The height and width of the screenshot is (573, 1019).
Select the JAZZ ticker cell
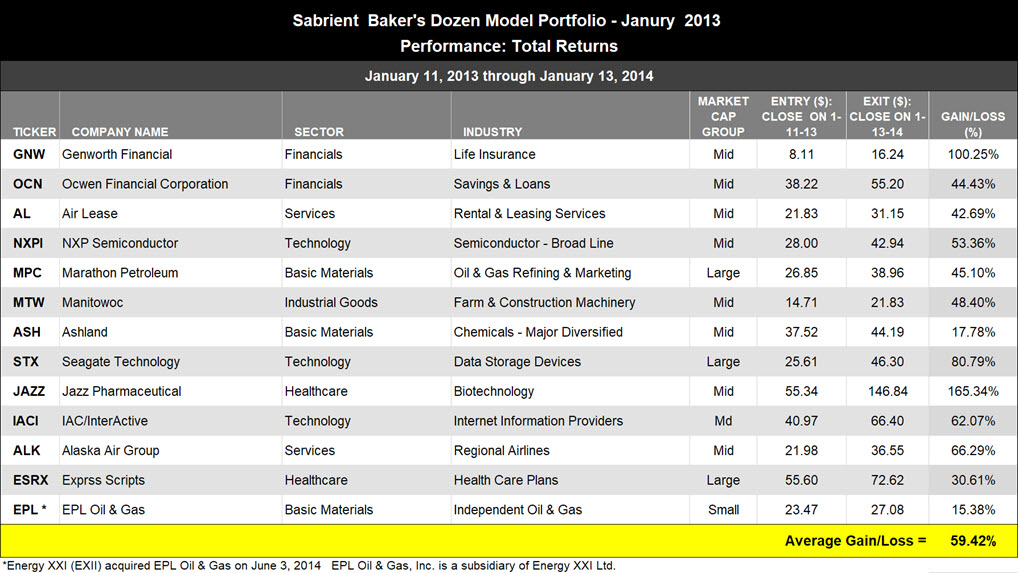29,392
